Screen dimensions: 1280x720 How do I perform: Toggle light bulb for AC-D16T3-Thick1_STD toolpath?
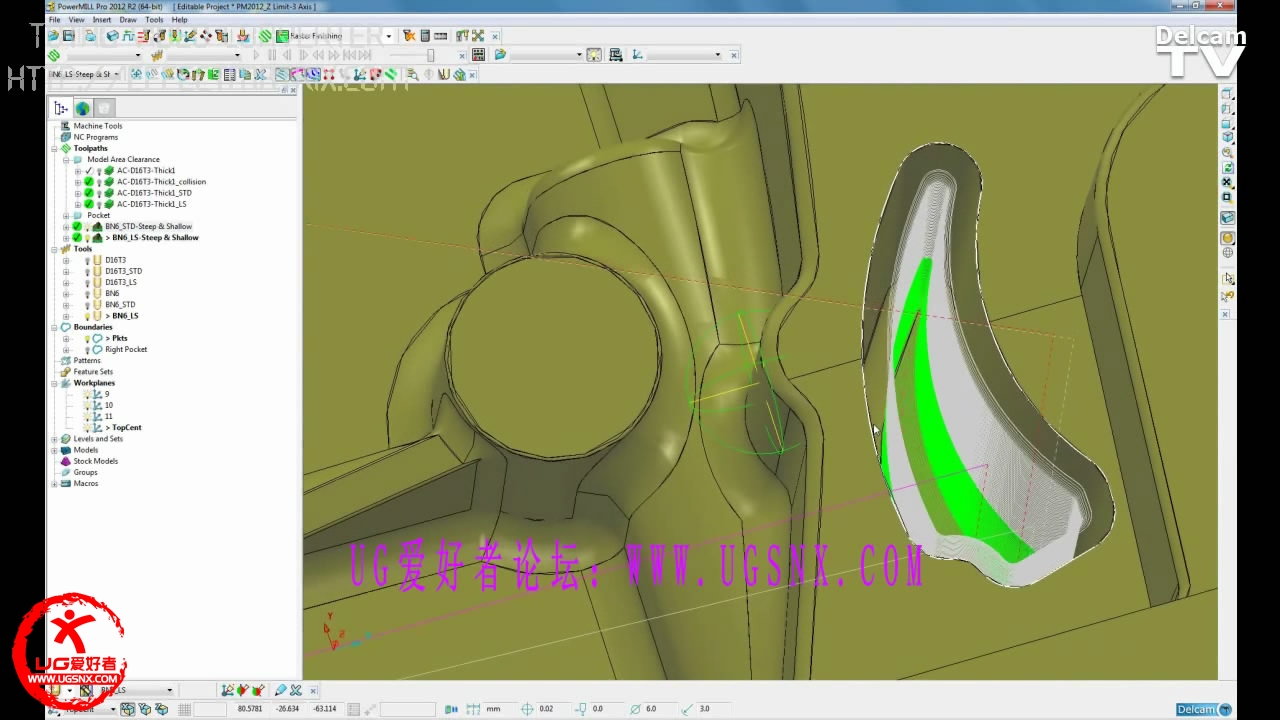[99, 193]
